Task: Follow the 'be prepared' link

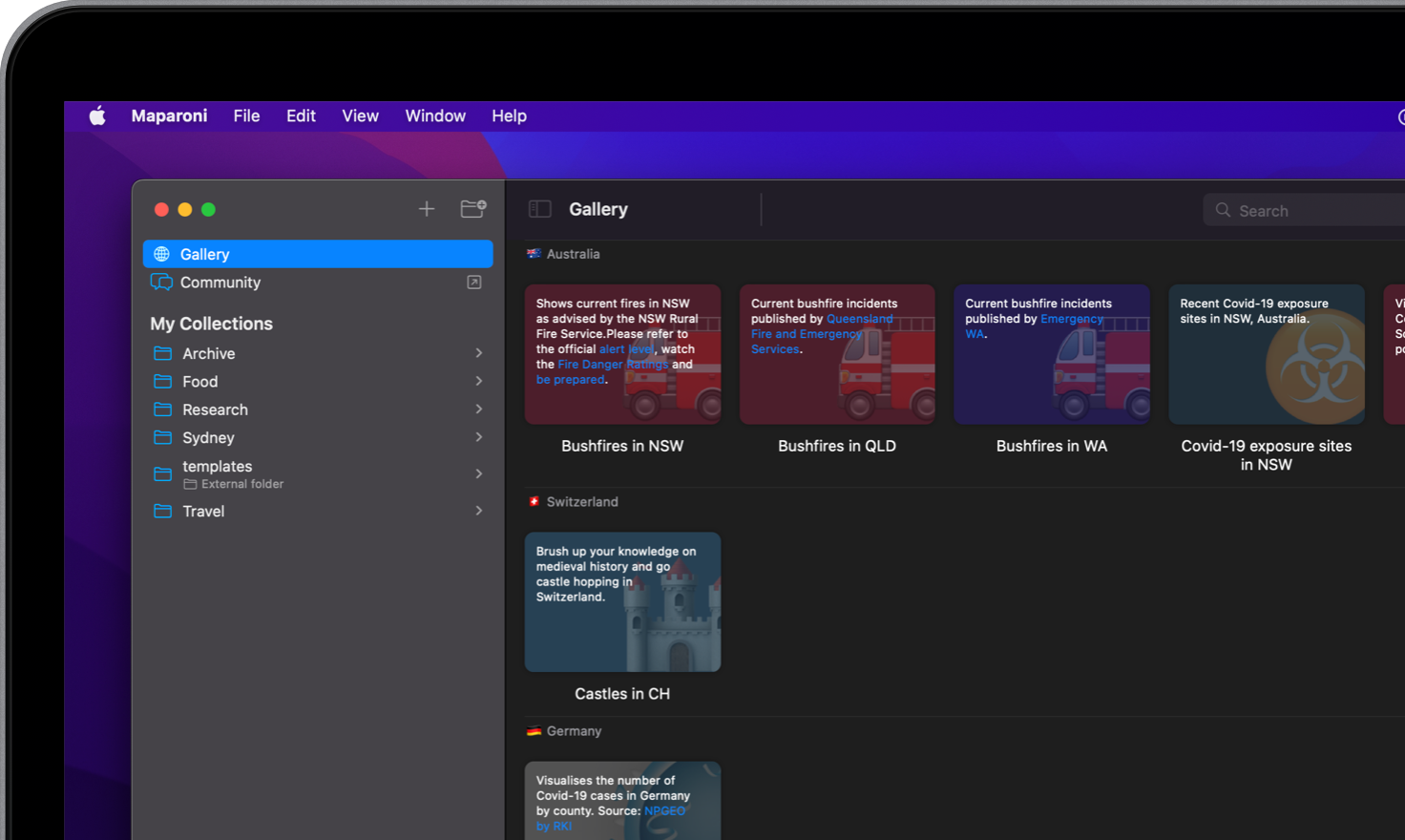Action: click(x=570, y=380)
